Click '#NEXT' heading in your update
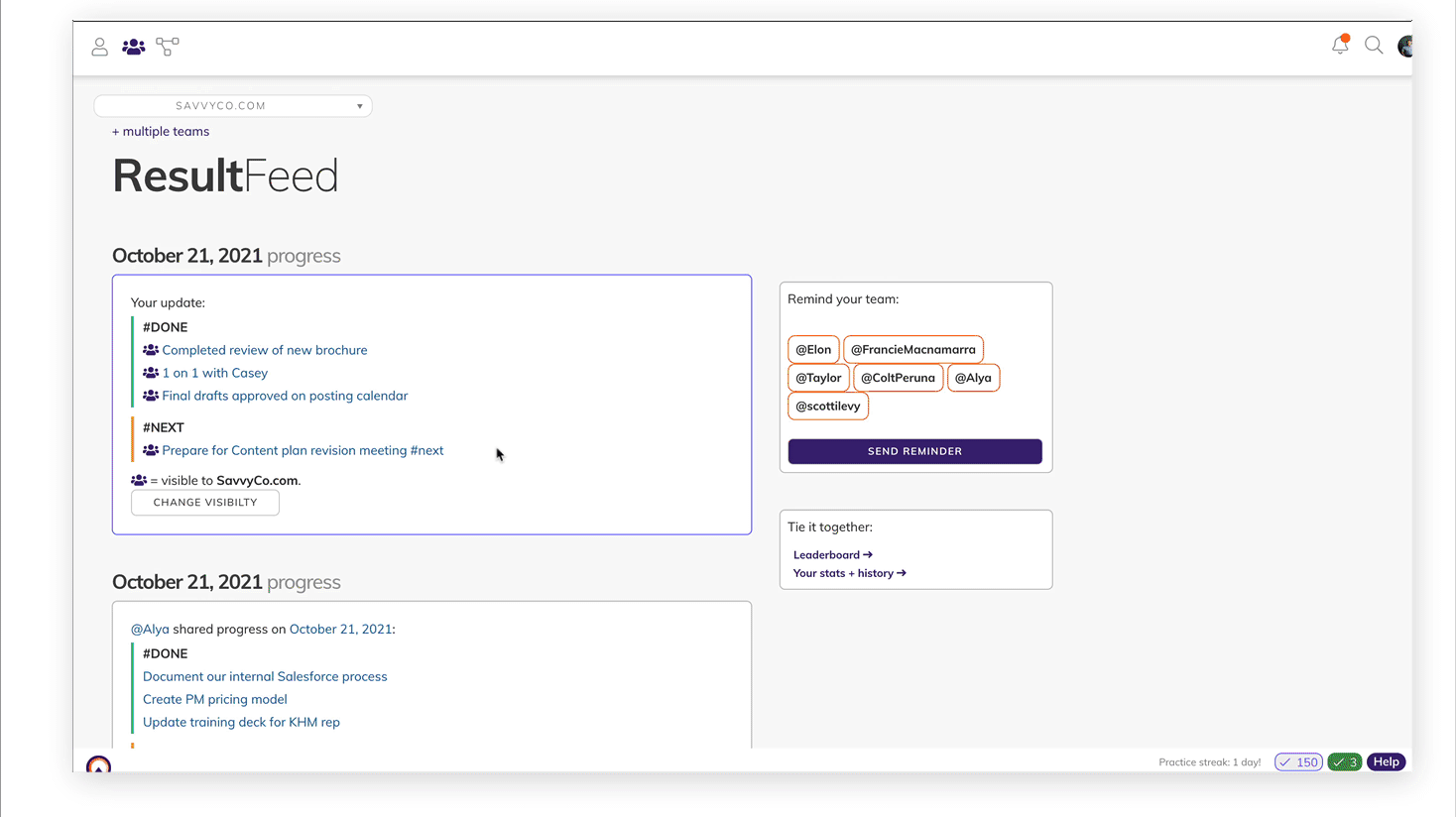This screenshot has width=1456, height=817. (x=164, y=427)
